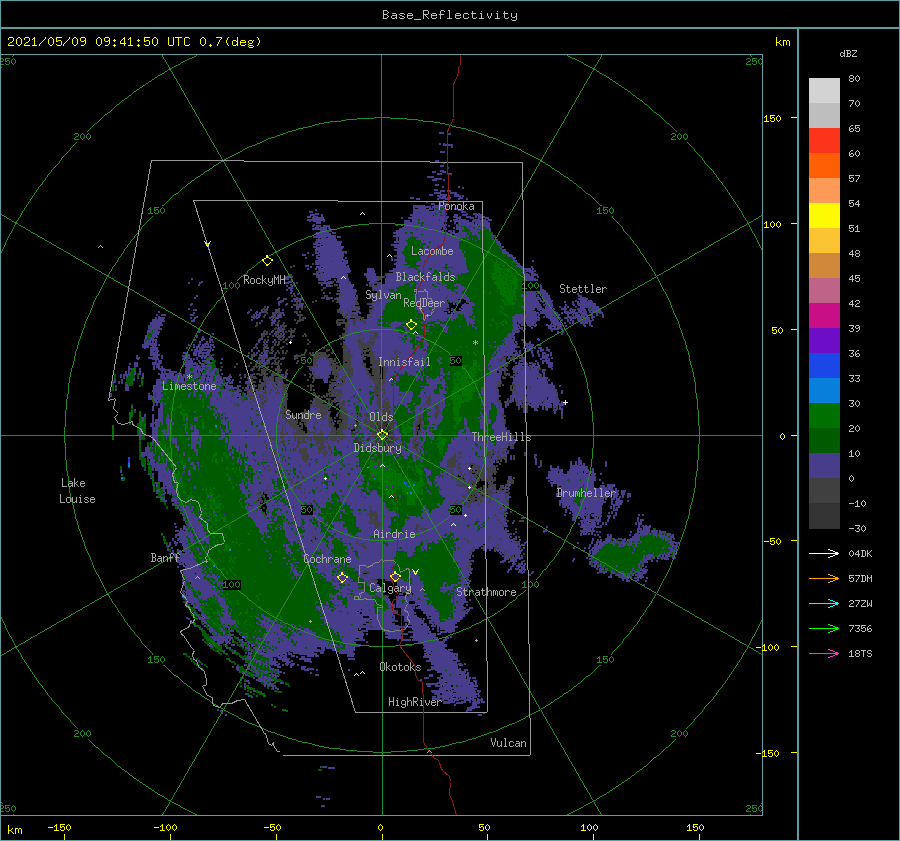
Task: Click the Limestone label
Action: pyautogui.click(x=189, y=386)
